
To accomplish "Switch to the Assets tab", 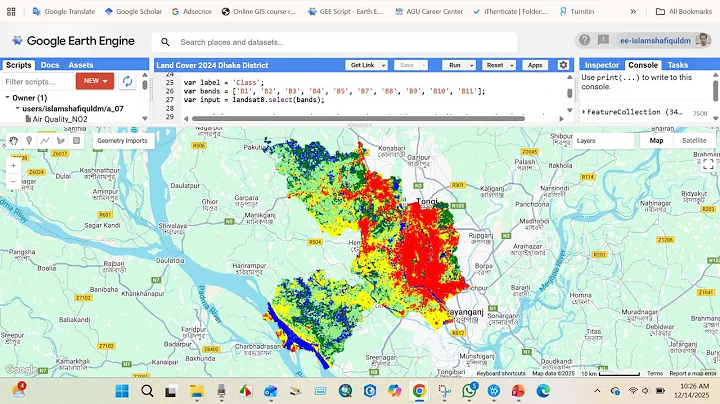I will point(81,65).
